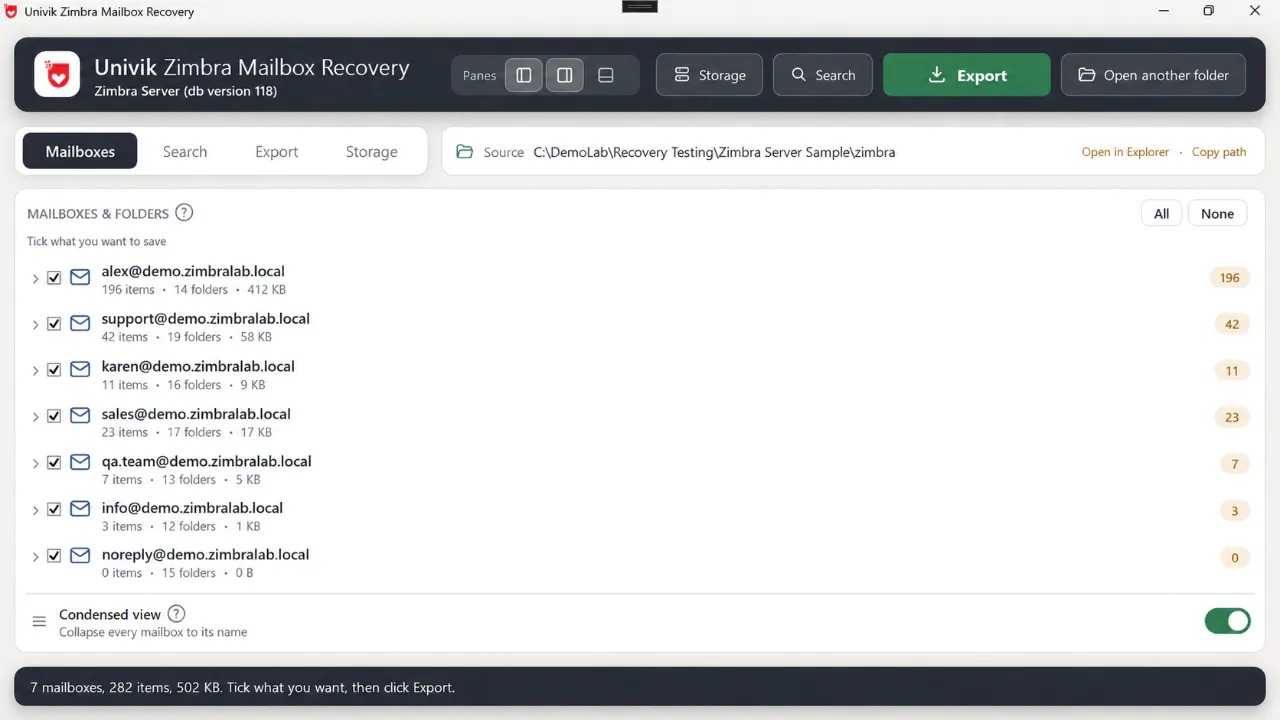Click the 7 count badge for qa.team

(1235, 464)
